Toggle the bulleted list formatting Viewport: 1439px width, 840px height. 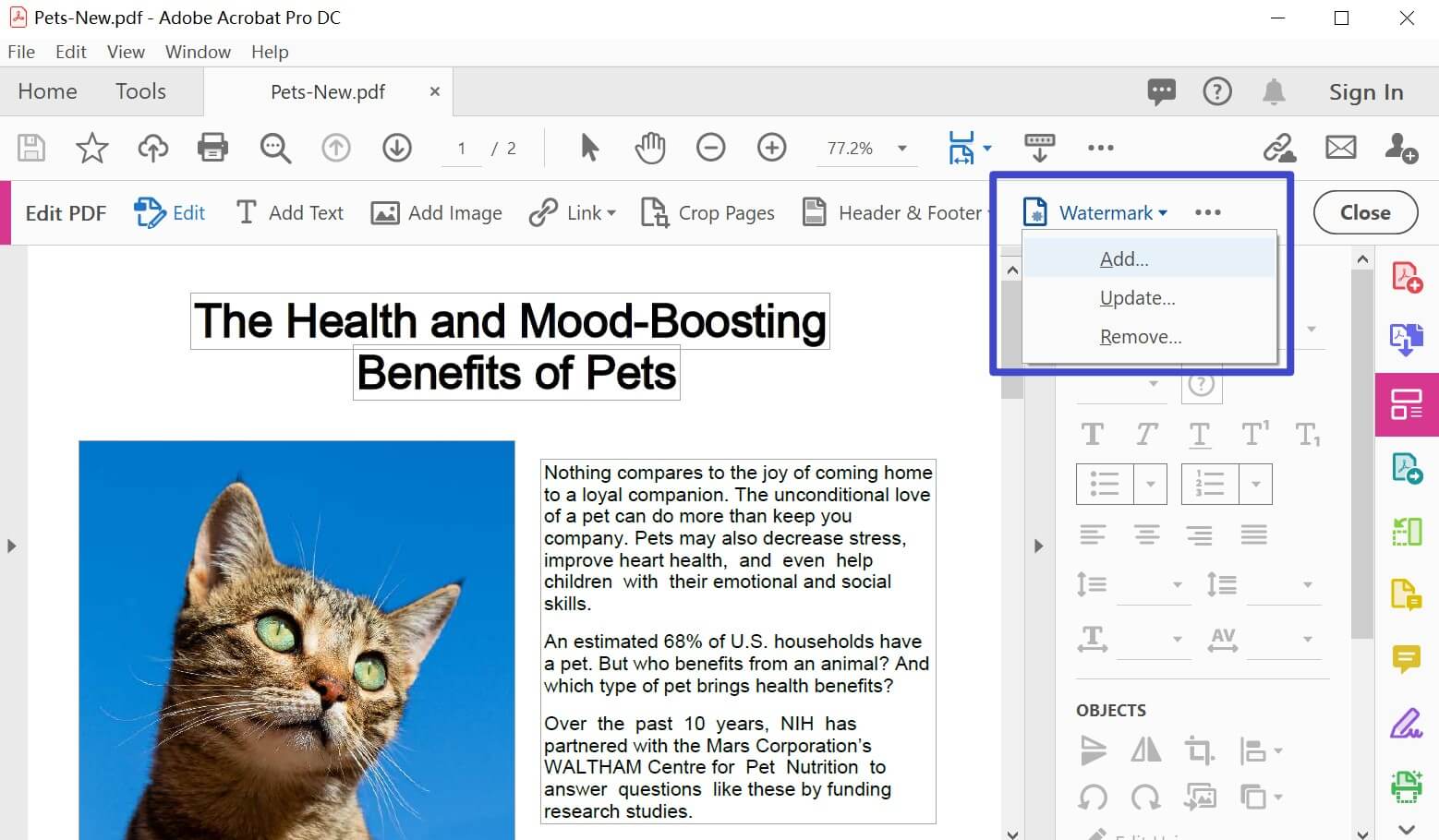1105,484
